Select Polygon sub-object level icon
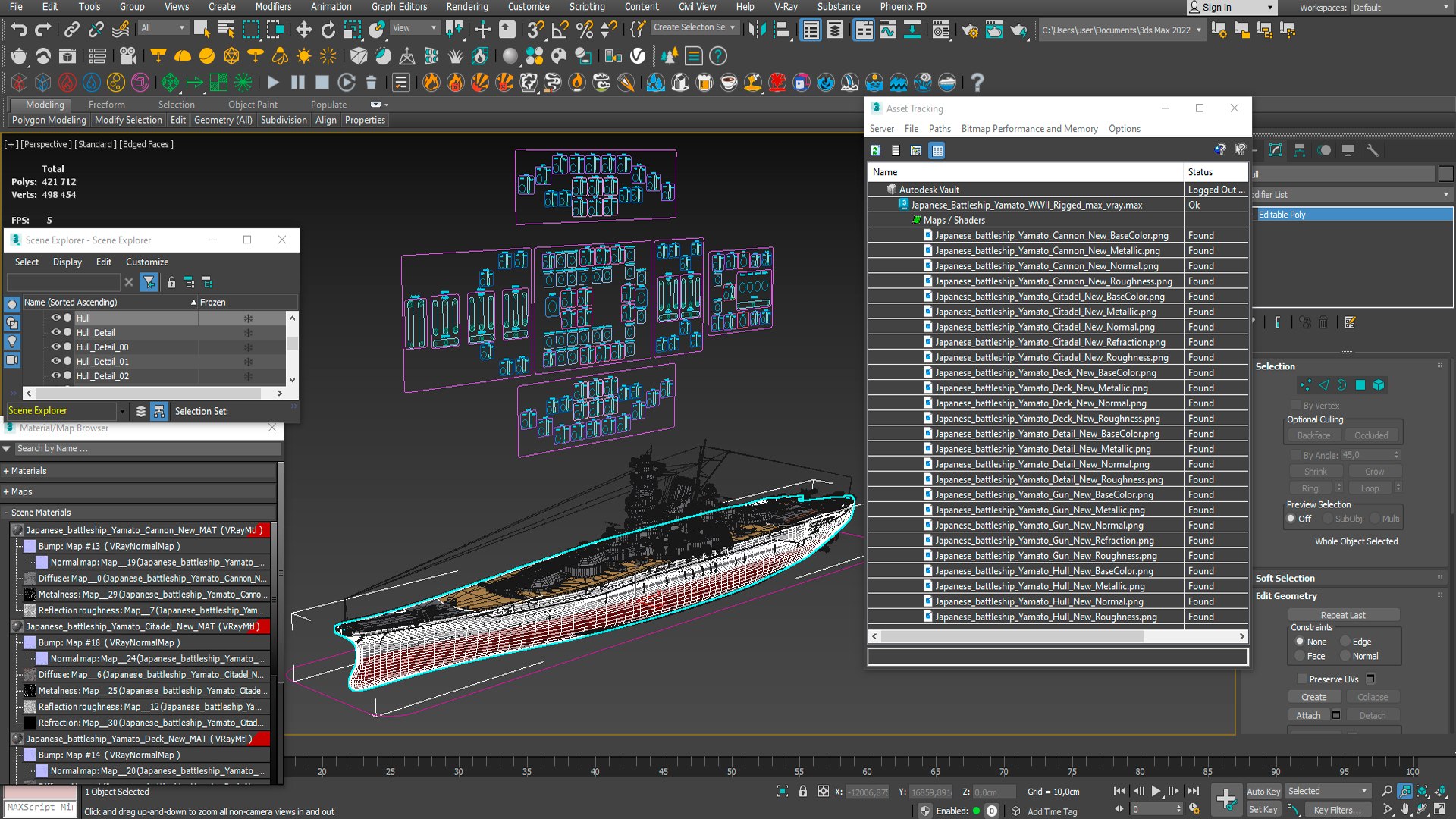 (1360, 384)
